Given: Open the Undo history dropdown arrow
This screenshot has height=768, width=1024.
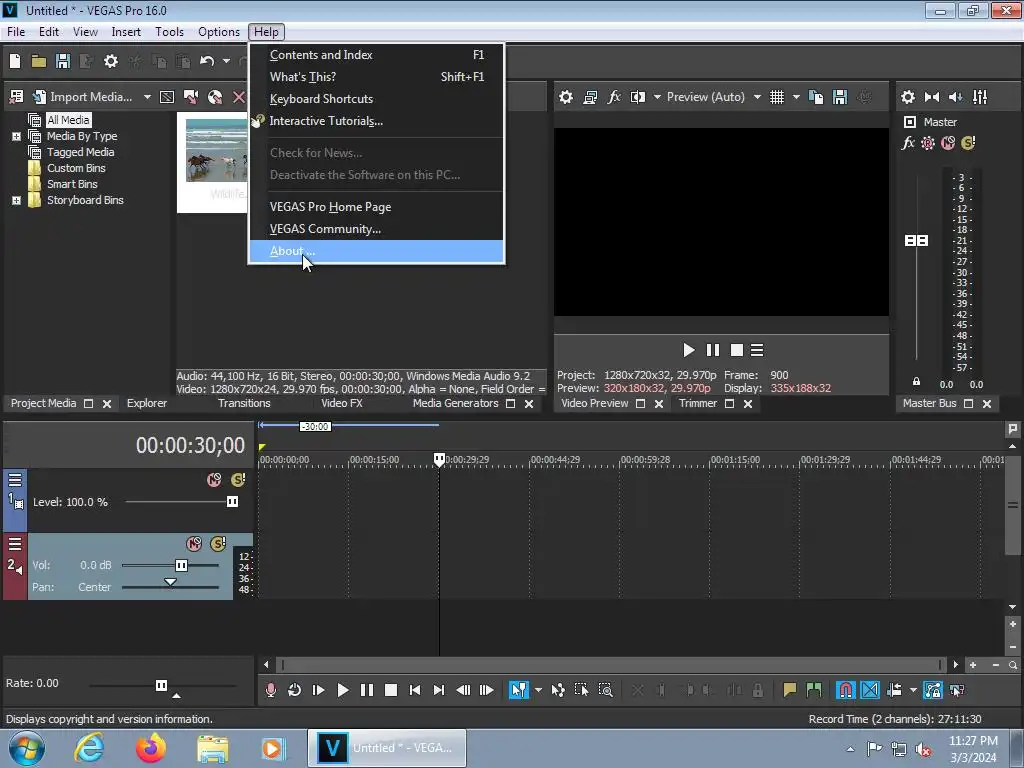Looking at the screenshot, I should coord(226,61).
